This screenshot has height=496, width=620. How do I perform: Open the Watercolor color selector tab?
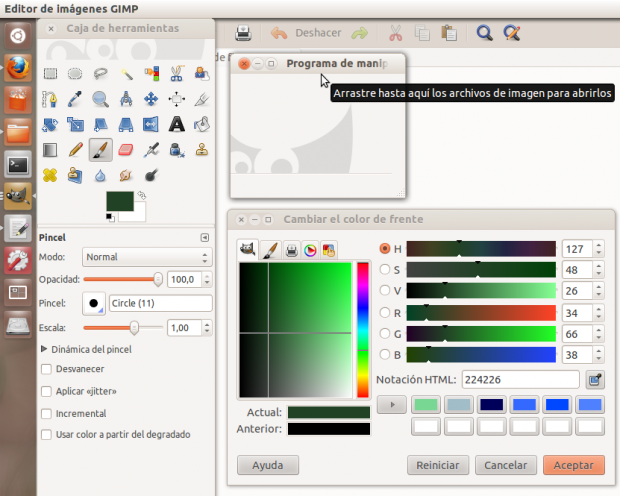(x=269, y=249)
